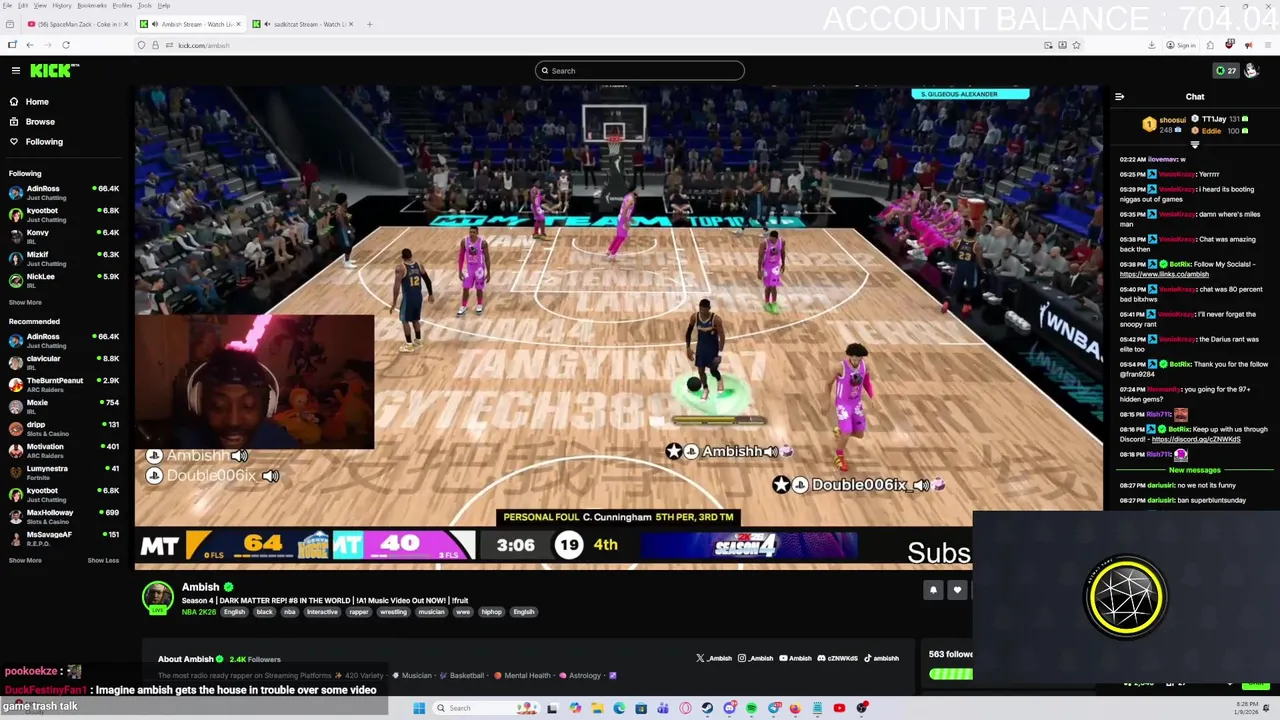Open Lumynestra recommended channel

coord(64,472)
